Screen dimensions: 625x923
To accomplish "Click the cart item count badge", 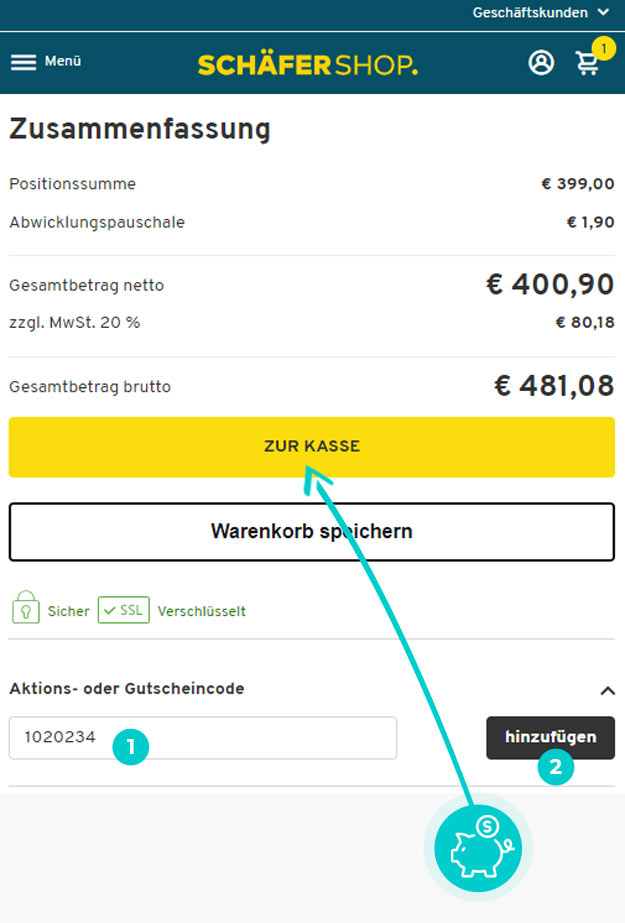I will coord(603,48).
